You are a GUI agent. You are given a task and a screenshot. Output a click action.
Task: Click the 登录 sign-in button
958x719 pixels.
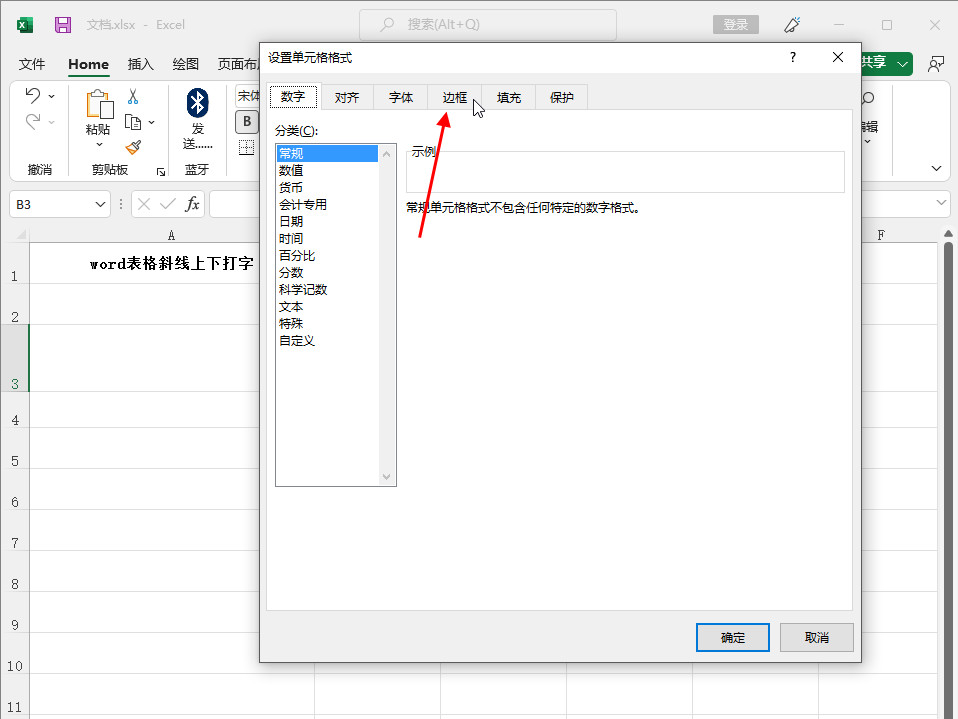[736, 24]
